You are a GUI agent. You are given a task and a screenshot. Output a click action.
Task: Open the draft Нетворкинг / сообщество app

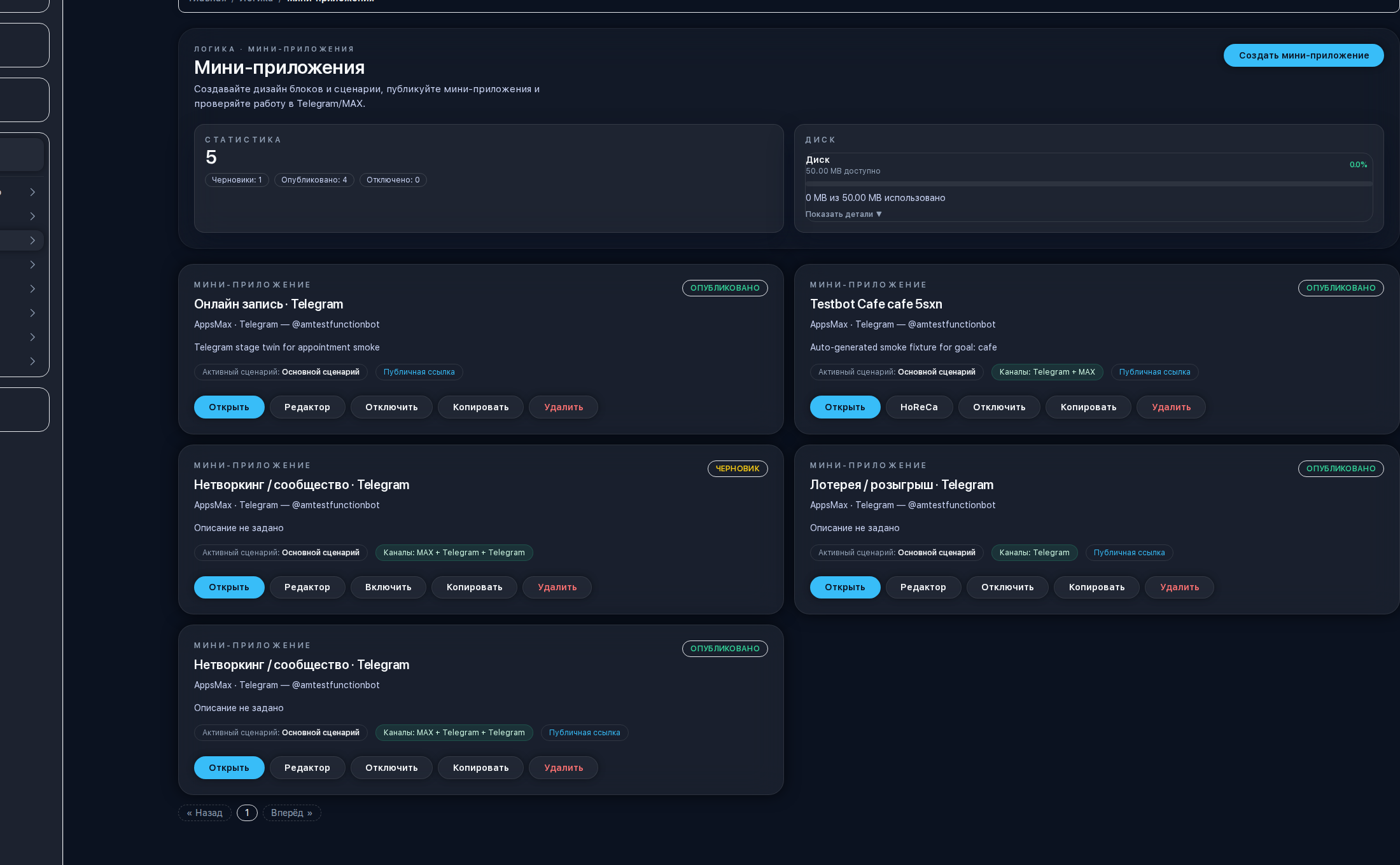tap(229, 587)
